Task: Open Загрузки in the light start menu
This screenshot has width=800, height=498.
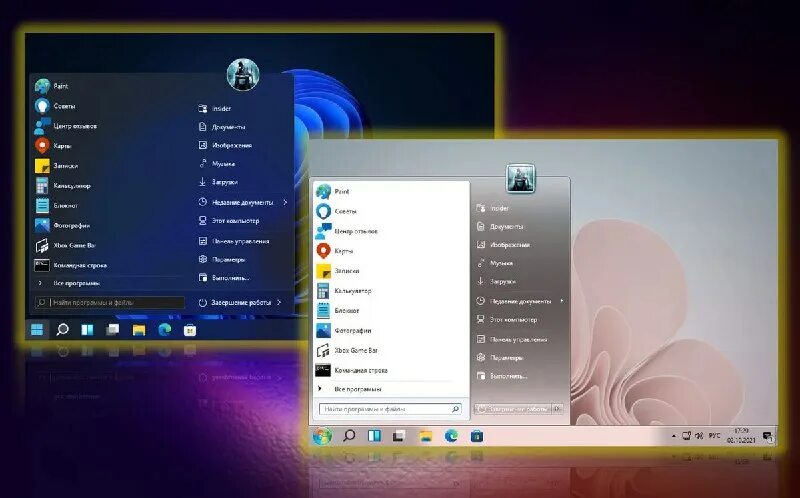Action: point(495,282)
